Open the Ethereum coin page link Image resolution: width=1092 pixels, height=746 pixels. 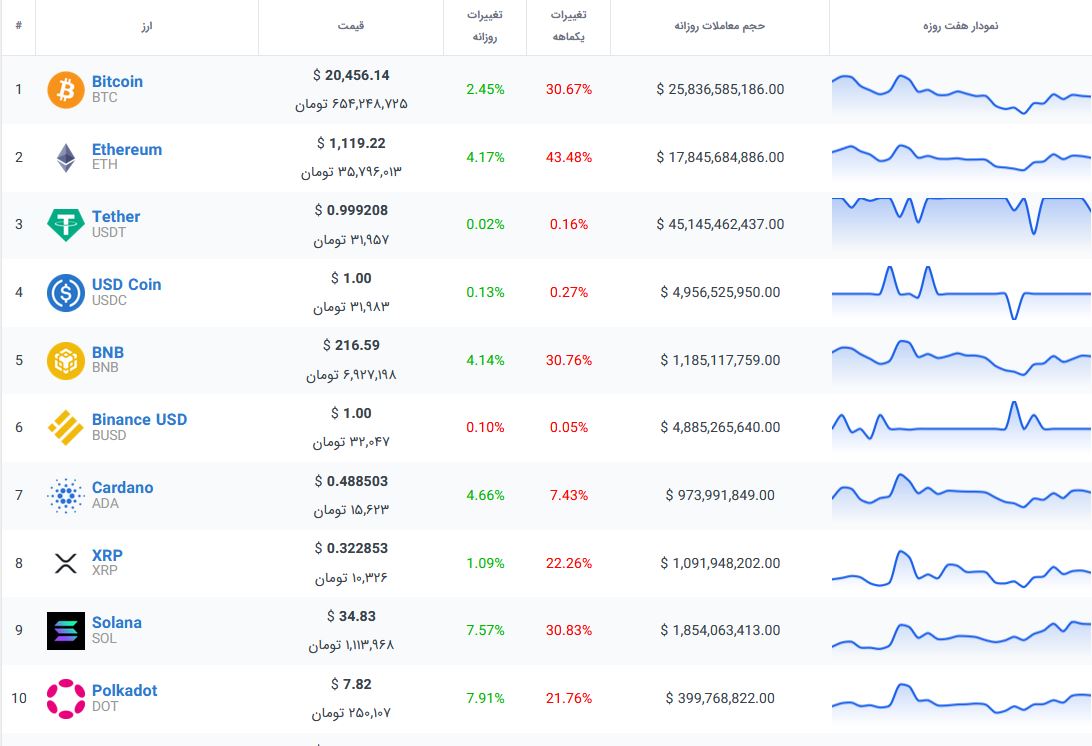tap(127, 149)
